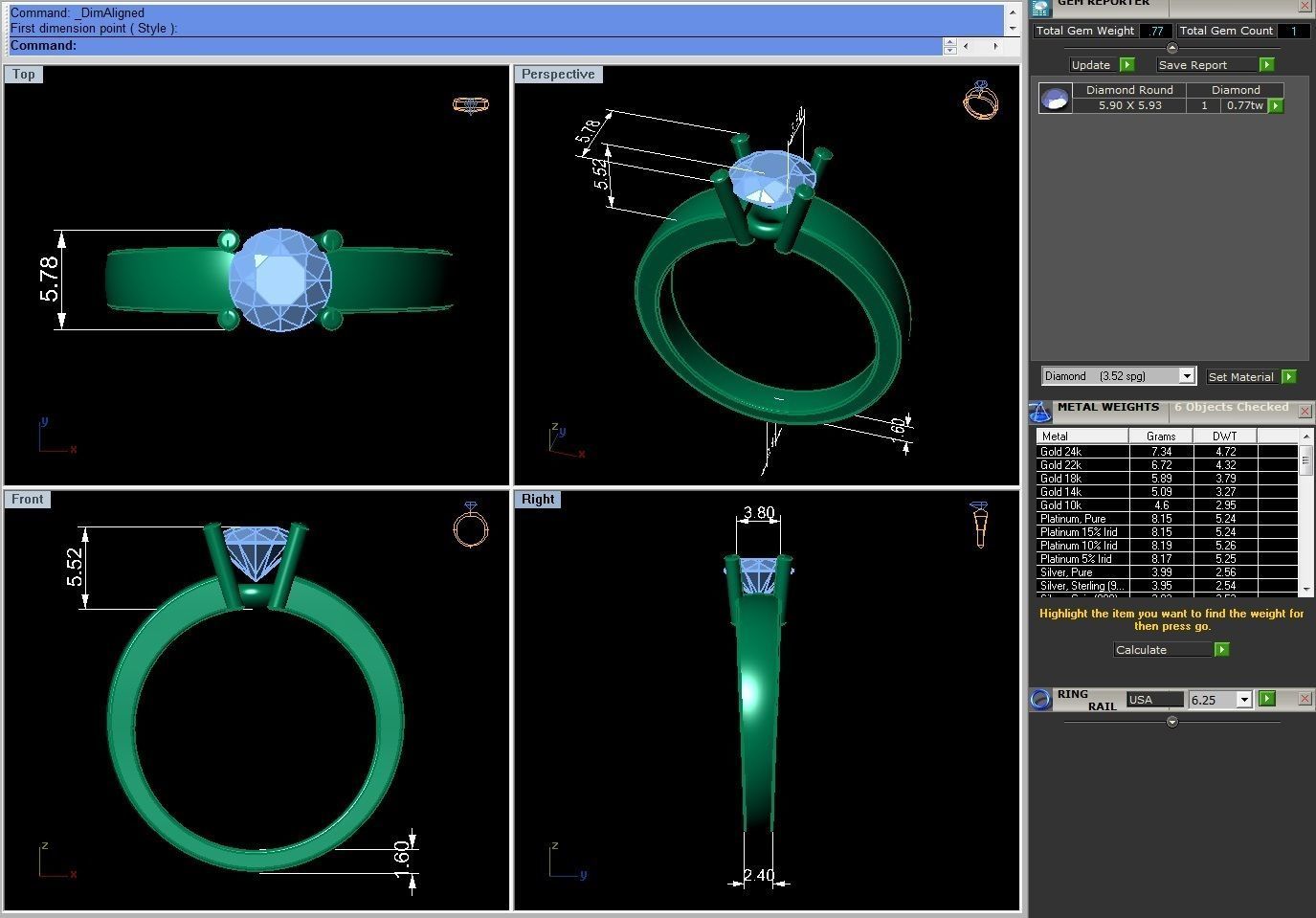Click the Command prompt input line
The height and width of the screenshot is (918, 1316).
tap(475, 46)
